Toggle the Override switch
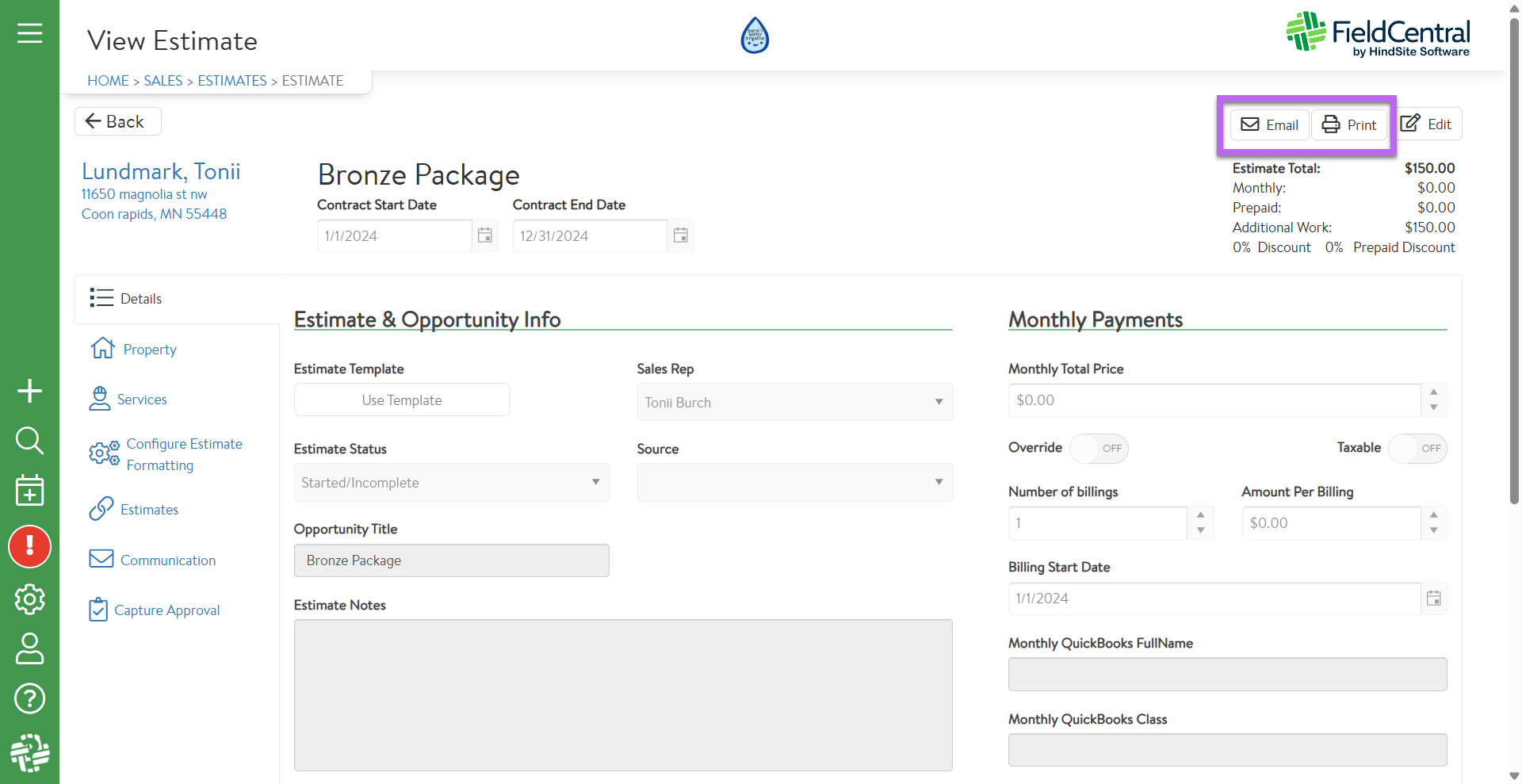The image size is (1522, 784). pos(1099,449)
